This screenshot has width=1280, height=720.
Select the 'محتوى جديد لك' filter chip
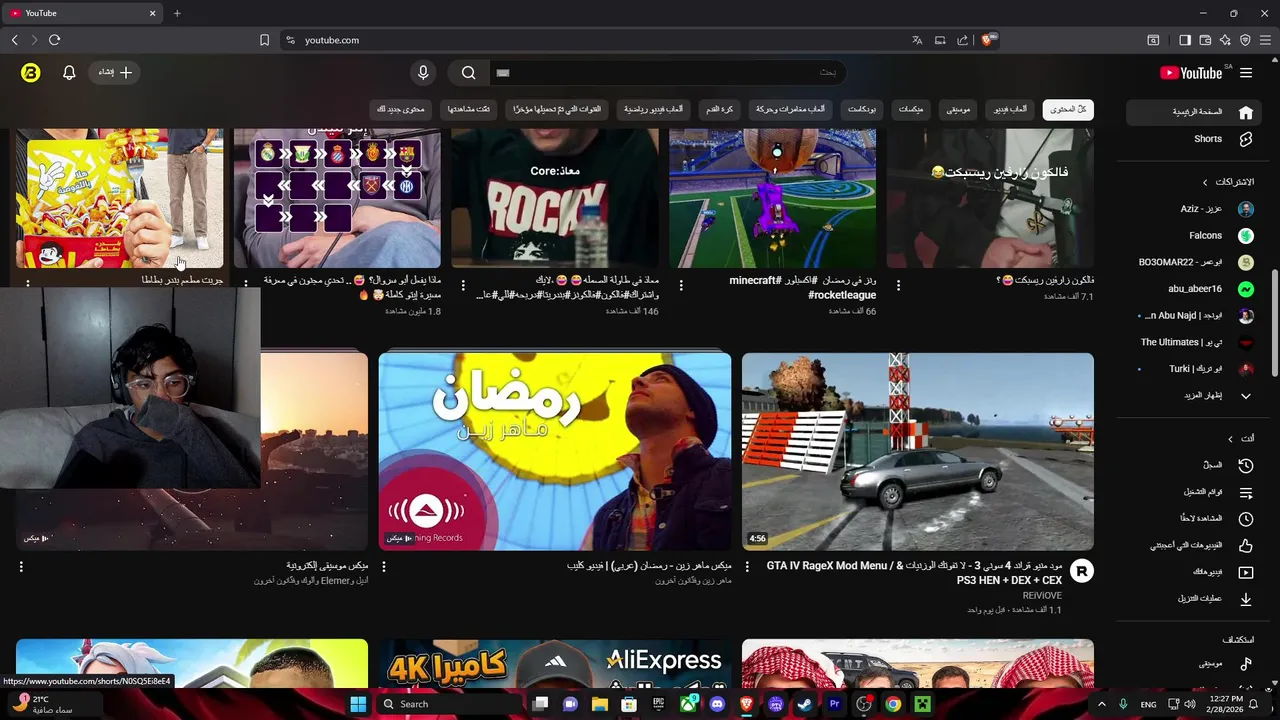(401, 109)
